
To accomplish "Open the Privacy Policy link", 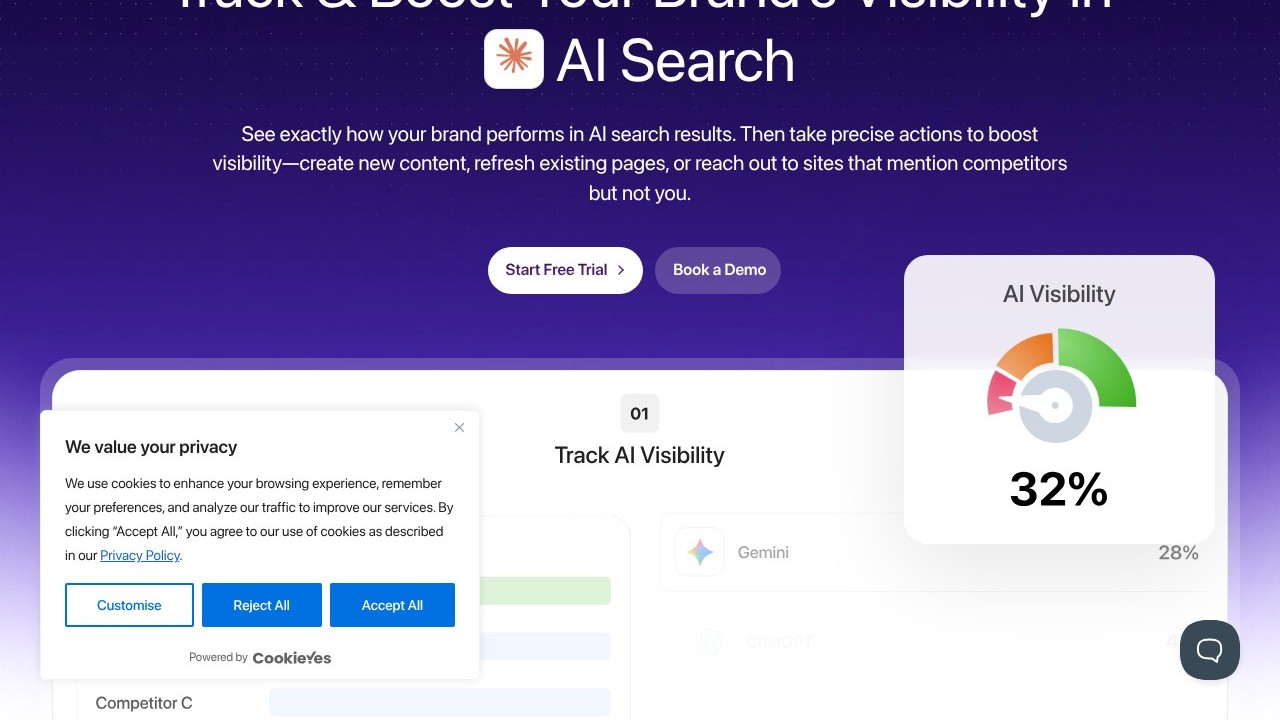I will pyautogui.click(x=140, y=555).
